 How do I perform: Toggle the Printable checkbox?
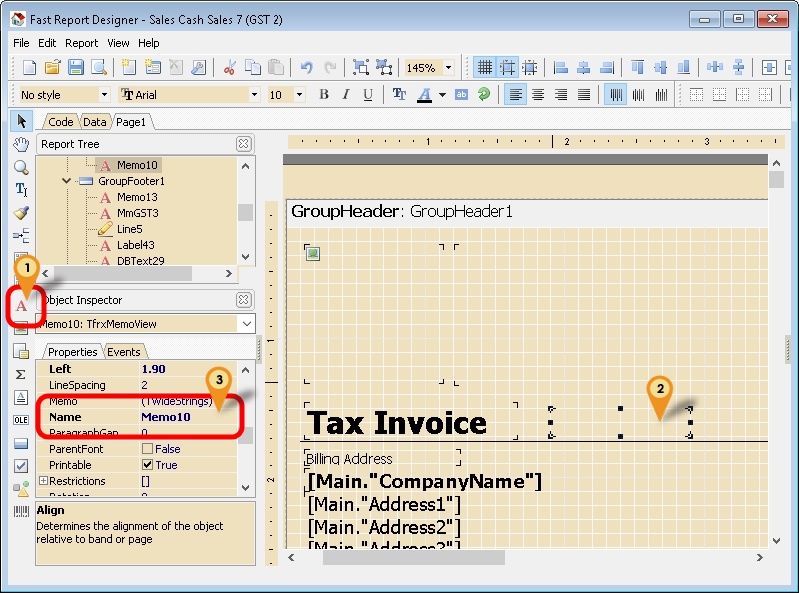pyautogui.click(x=148, y=465)
